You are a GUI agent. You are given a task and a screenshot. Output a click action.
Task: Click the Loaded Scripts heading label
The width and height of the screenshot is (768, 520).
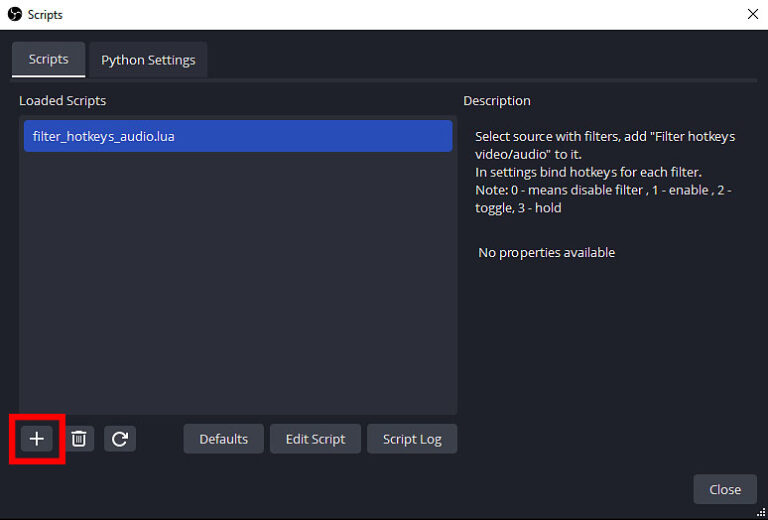pos(63,100)
